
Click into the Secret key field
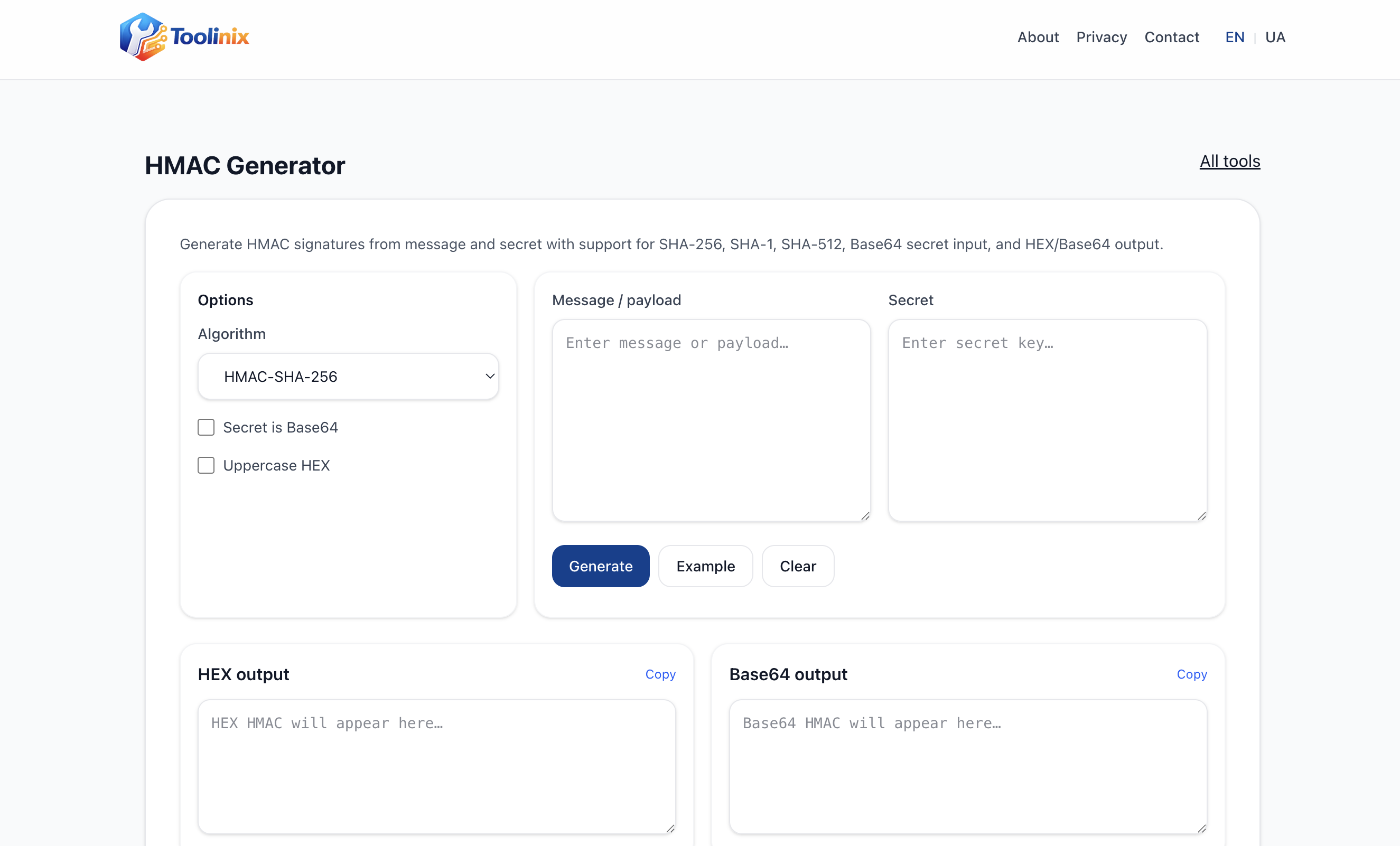click(x=1047, y=420)
